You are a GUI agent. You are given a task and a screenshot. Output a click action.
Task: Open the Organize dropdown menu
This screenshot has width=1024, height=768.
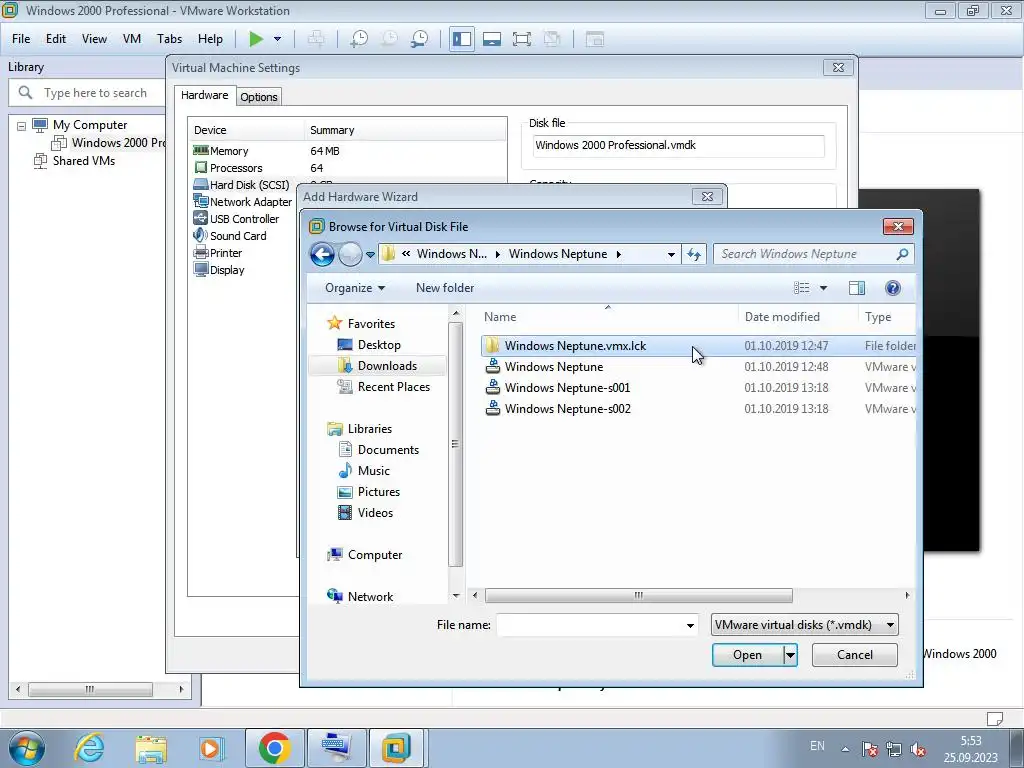click(355, 288)
